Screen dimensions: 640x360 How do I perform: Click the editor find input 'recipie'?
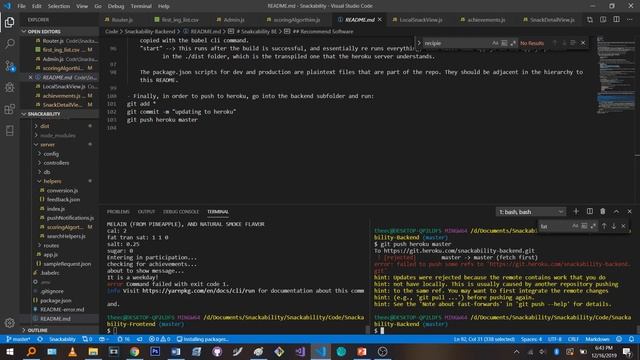[x=456, y=43]
